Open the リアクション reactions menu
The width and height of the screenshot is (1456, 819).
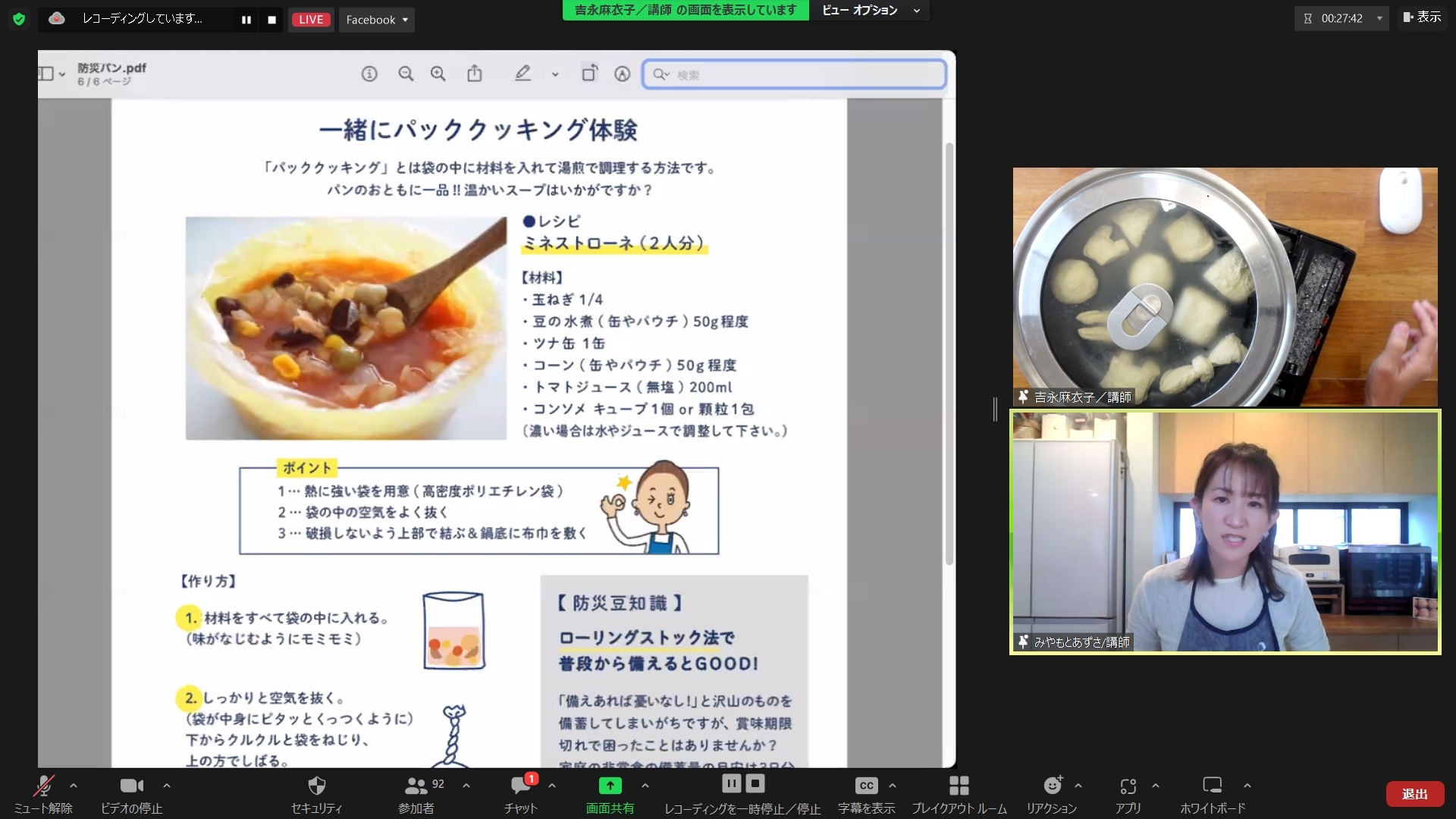(1052, 794)
